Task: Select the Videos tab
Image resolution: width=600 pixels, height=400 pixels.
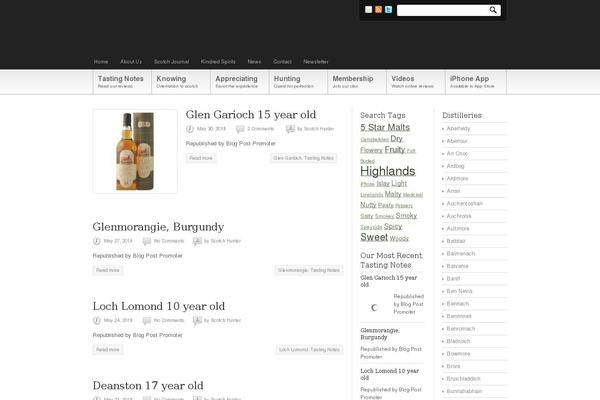Action: [x=416, y=82]
